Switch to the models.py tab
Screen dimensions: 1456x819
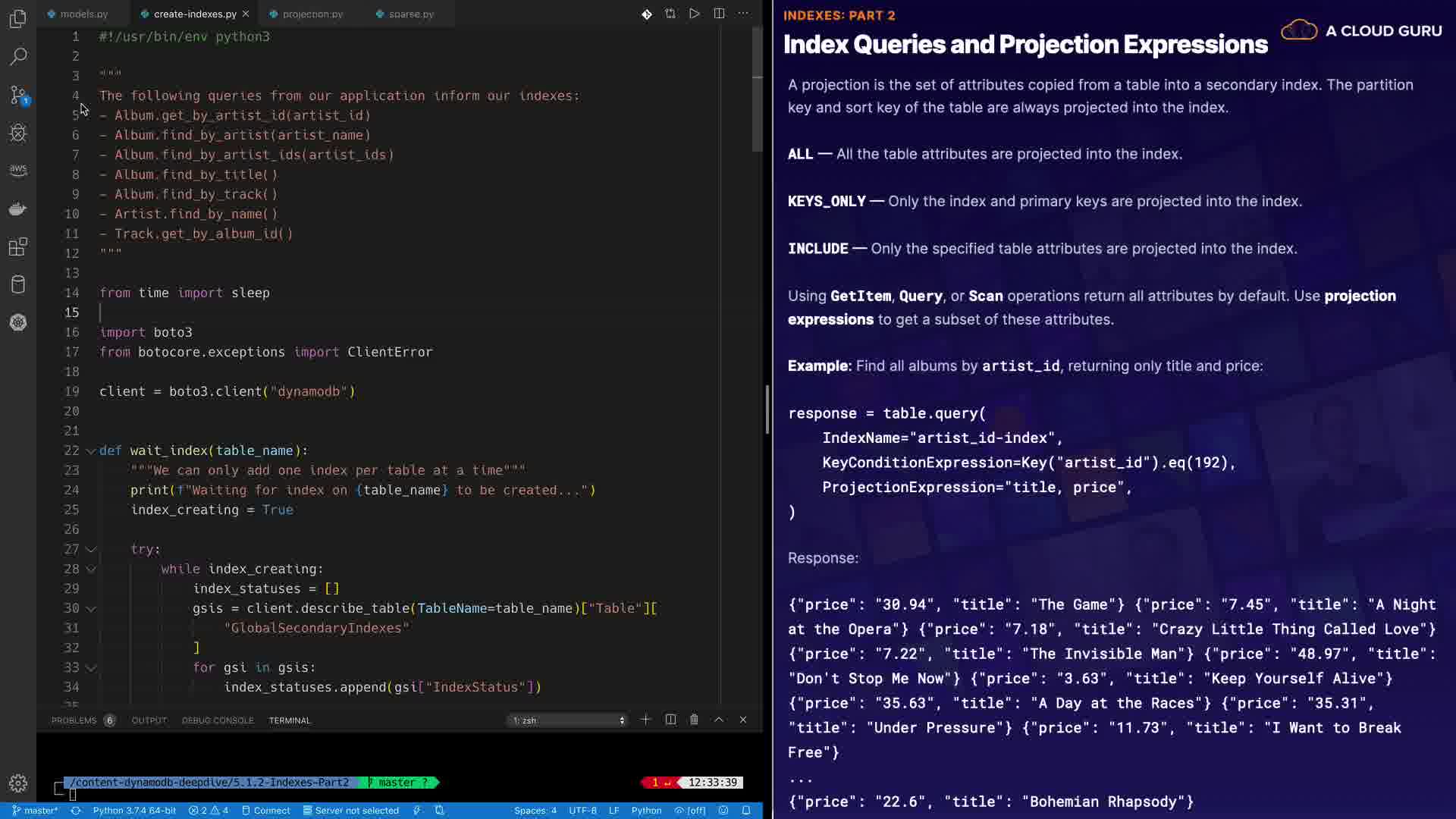(x=83, y=14)
